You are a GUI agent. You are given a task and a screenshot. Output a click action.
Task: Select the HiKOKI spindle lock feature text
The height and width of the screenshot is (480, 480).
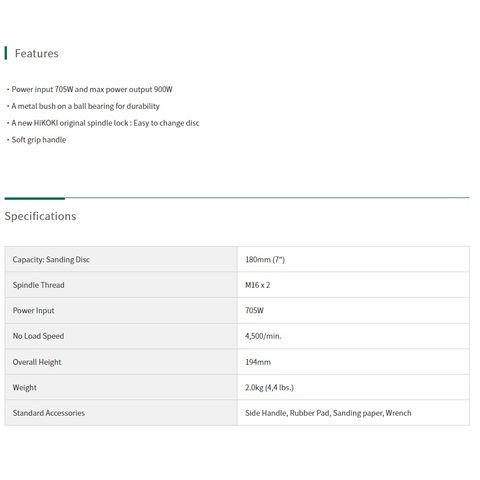tap(105, 123)
